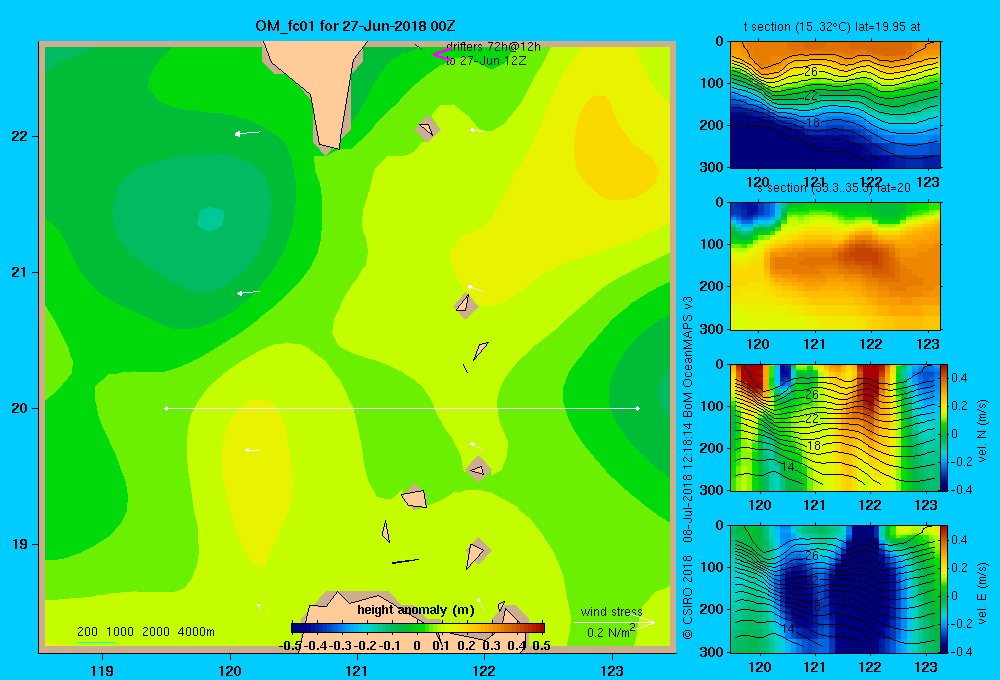The image size is (1000, 680).
Task: Click the vel. E color scale bar
Action: point(945,589)
